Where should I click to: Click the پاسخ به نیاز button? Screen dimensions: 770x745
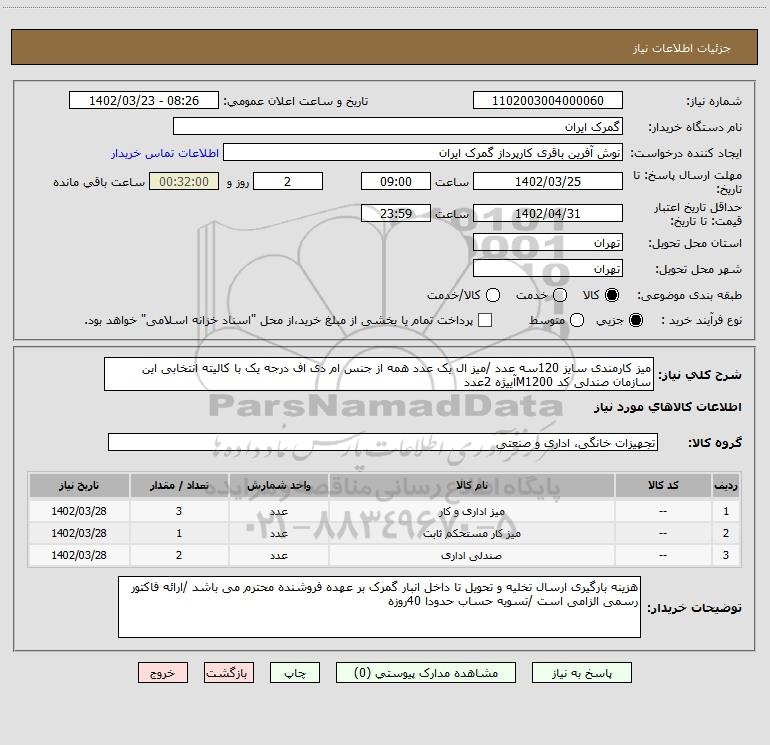tap(582, 672)
